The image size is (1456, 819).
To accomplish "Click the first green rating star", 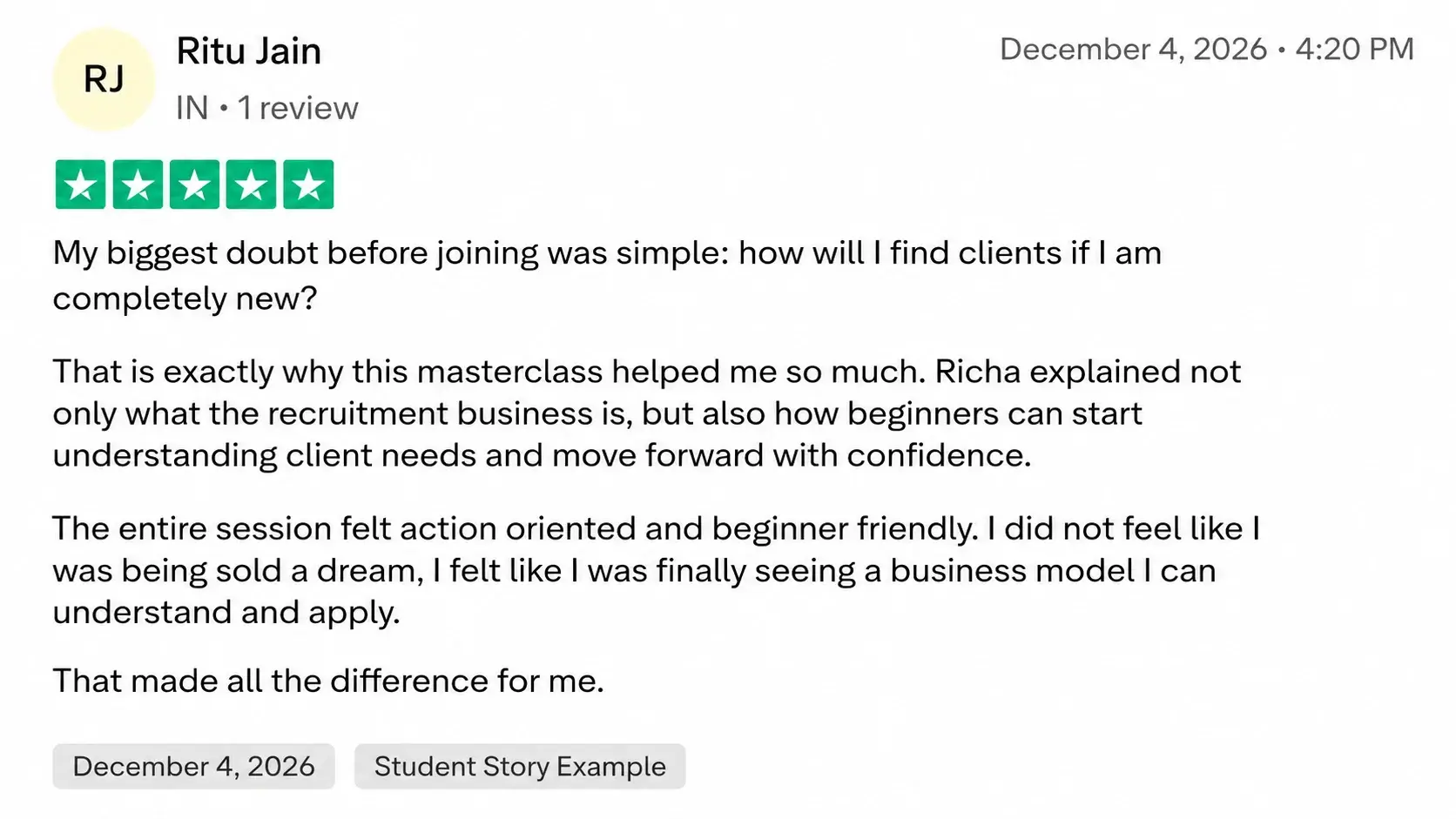I will click(x=80, y=185).
